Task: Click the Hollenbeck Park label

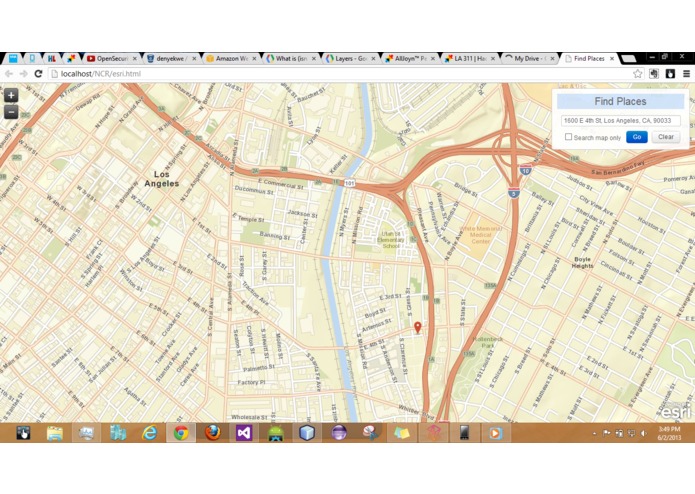Action: pyautogui.click(x=487, y=342)
